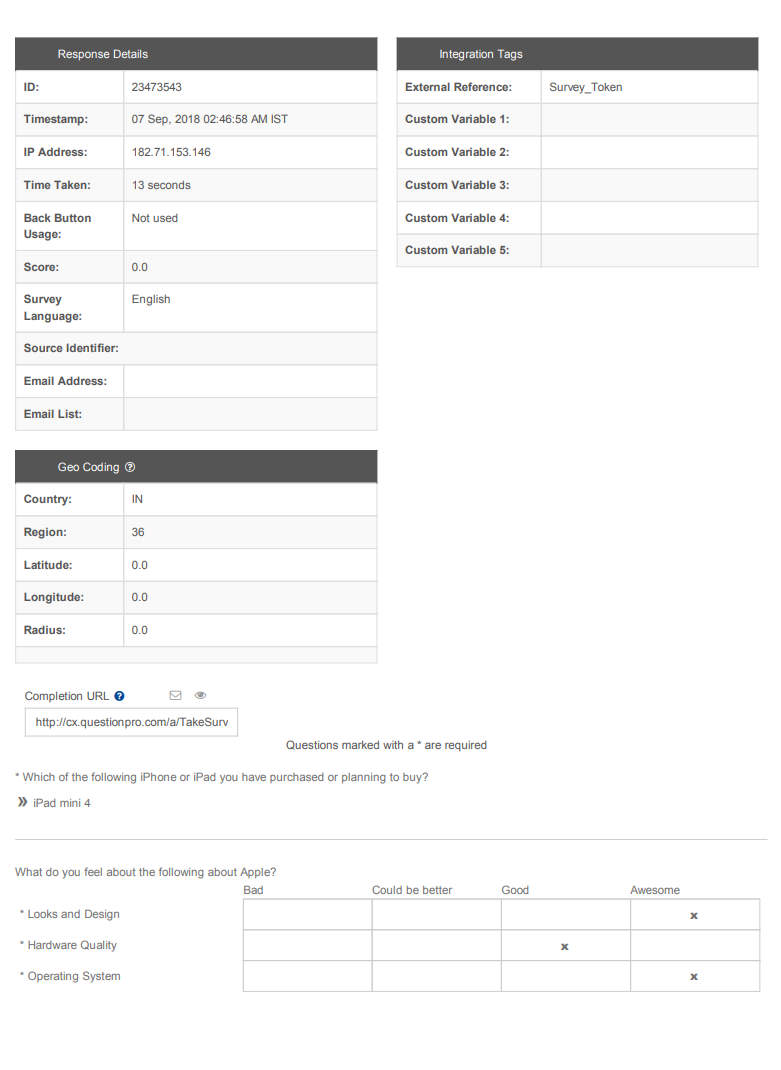
Task: Click the chevron icon beside iPad mini 4
Action: pyautogui.click(x=22, y=802)
